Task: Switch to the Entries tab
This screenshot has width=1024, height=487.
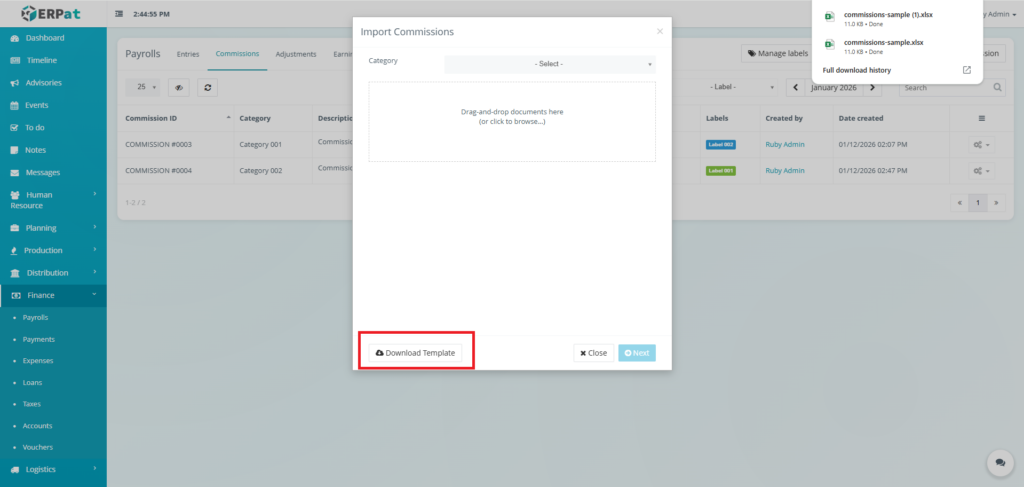Action: click(x=188, y=54)
